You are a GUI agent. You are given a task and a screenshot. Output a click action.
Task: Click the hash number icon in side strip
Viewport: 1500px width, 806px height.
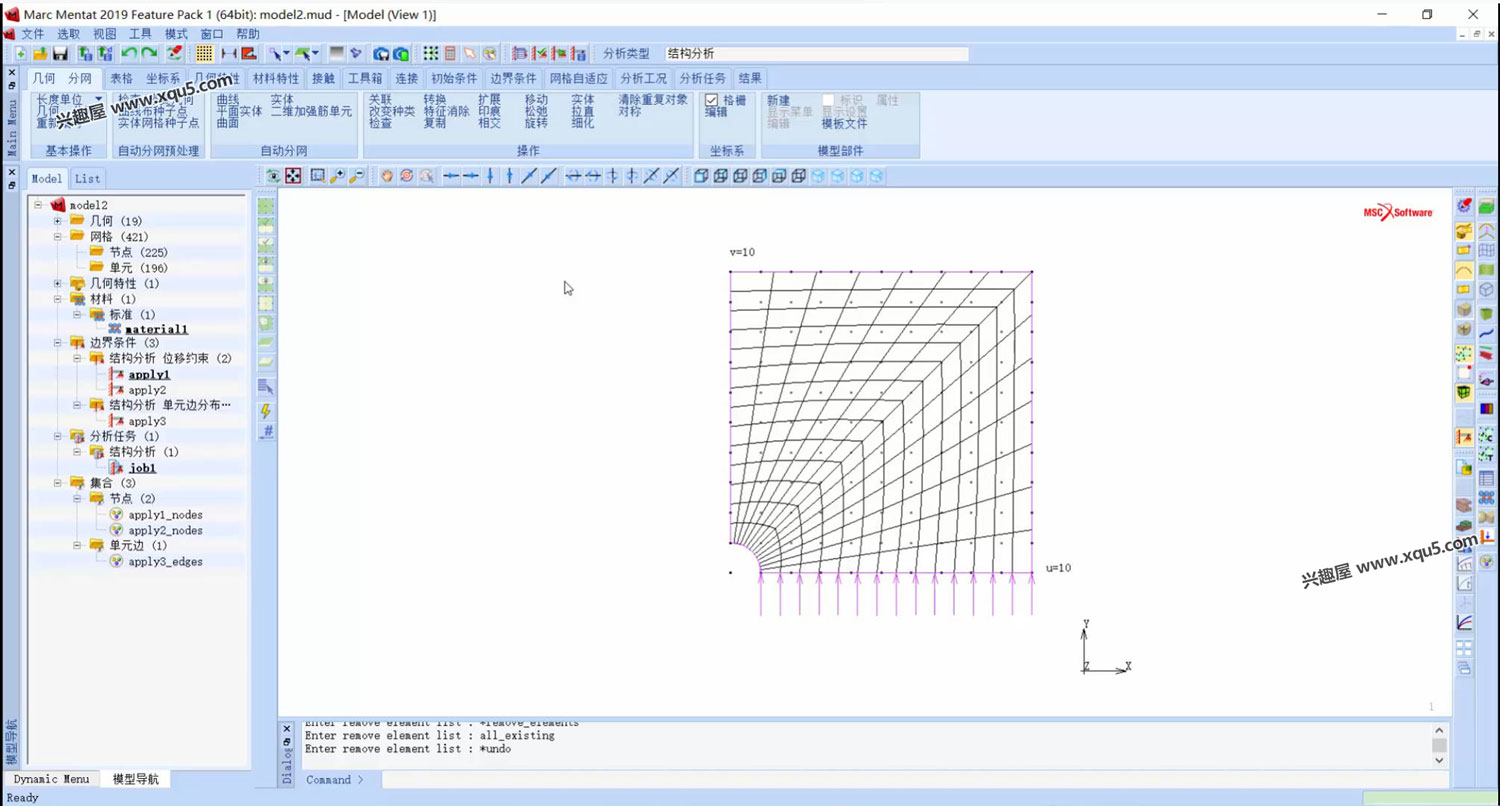266,432
